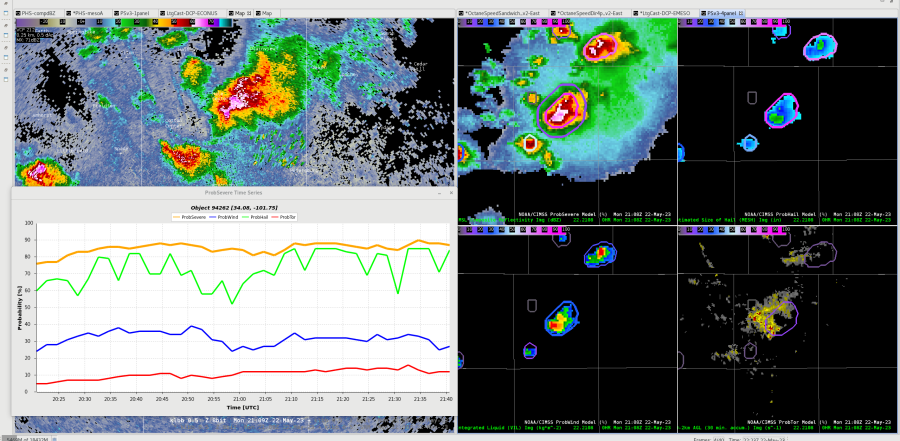Click the ProbTor legend entry
The image size is (900, 441).
click(285, 216)
